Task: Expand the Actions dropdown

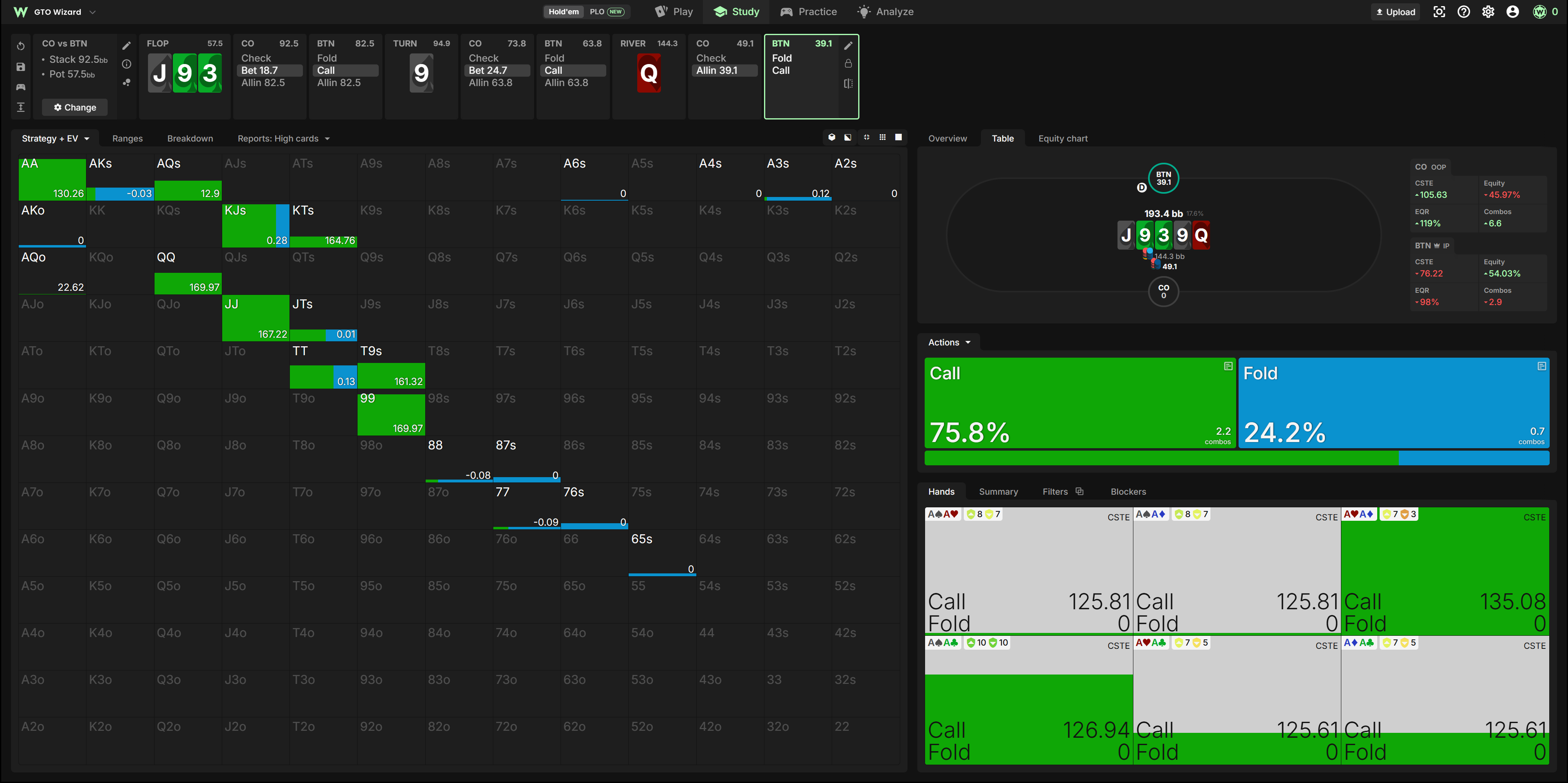Action: 949,343
